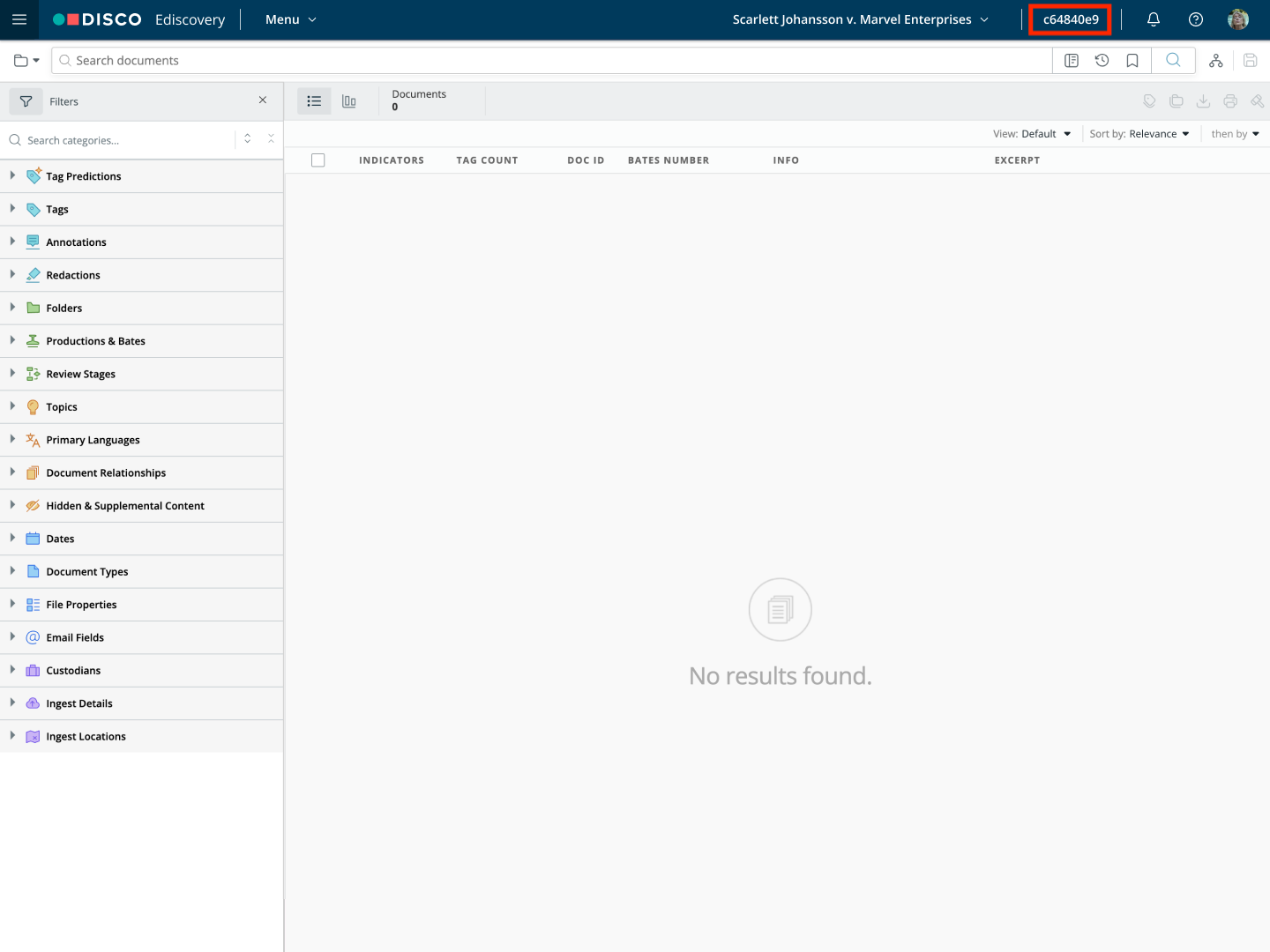This screenshot has width=1270, height=952.
Task: Click the DISCO Ediscovery logo
Action: (139, 19)
